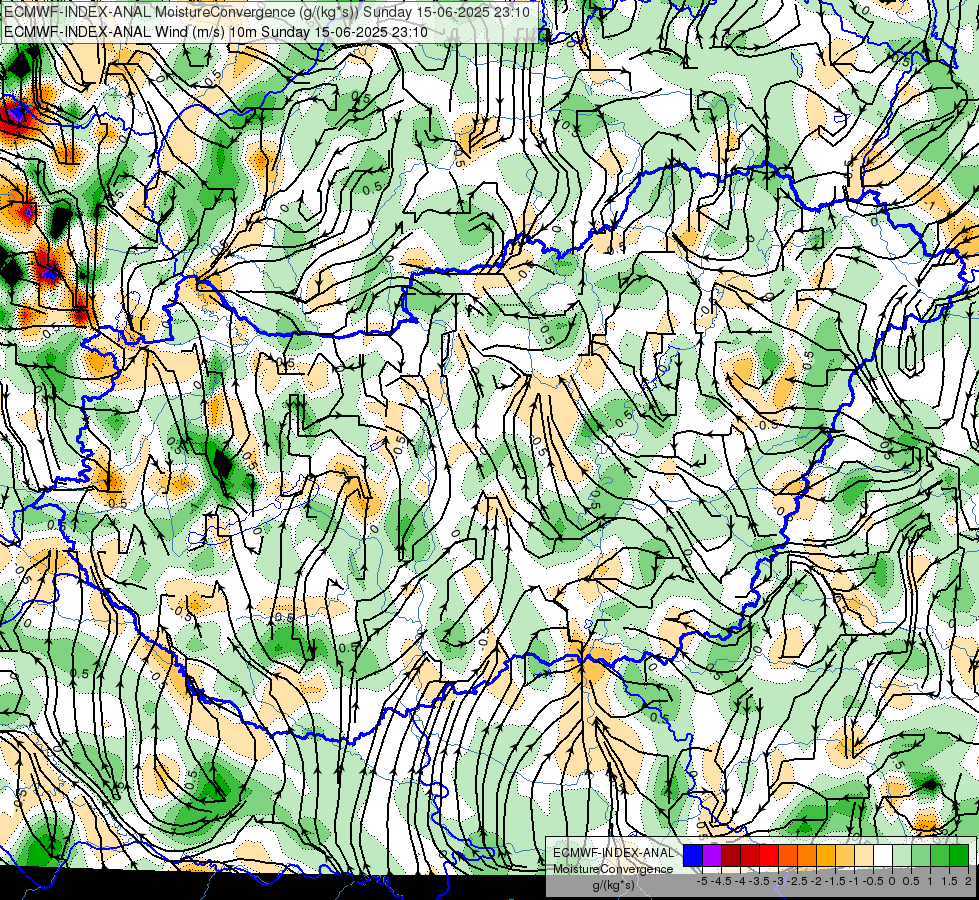
Task: Click the -2.5 tick label on legend
Action: (x=797, y=881)
